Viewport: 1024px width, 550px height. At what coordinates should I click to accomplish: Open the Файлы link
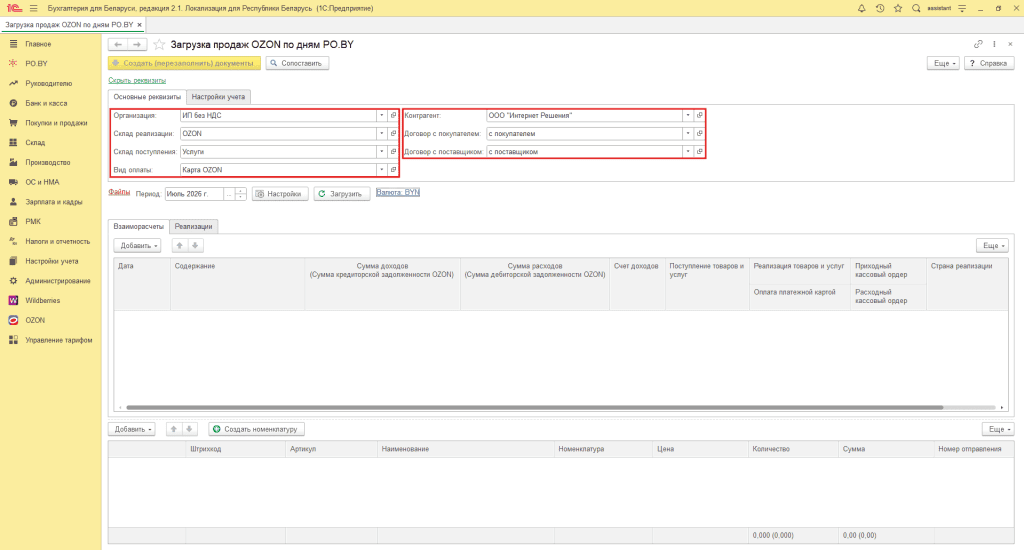[119, 192]
